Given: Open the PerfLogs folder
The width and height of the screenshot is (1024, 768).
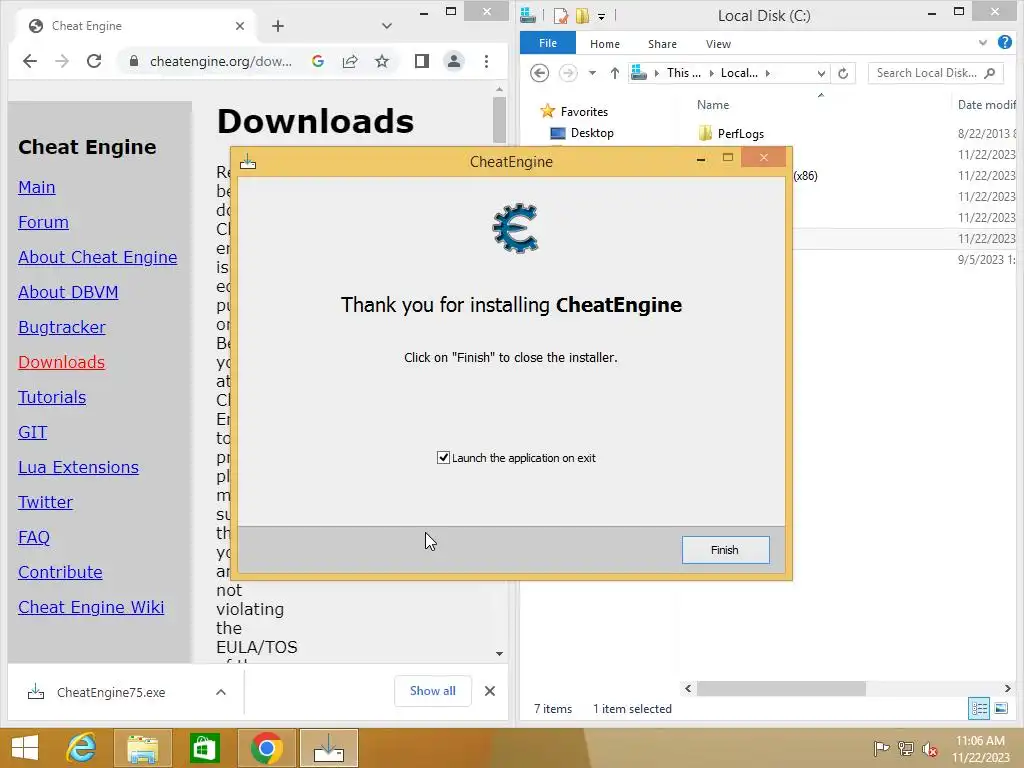Looking at the screenshot, I should point(741,134).
